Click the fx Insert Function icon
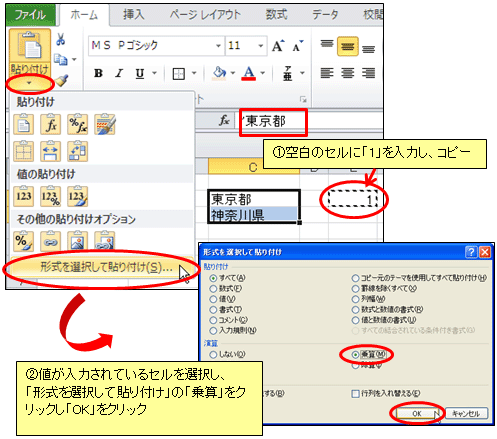497x439 pixels. [224, 121]
